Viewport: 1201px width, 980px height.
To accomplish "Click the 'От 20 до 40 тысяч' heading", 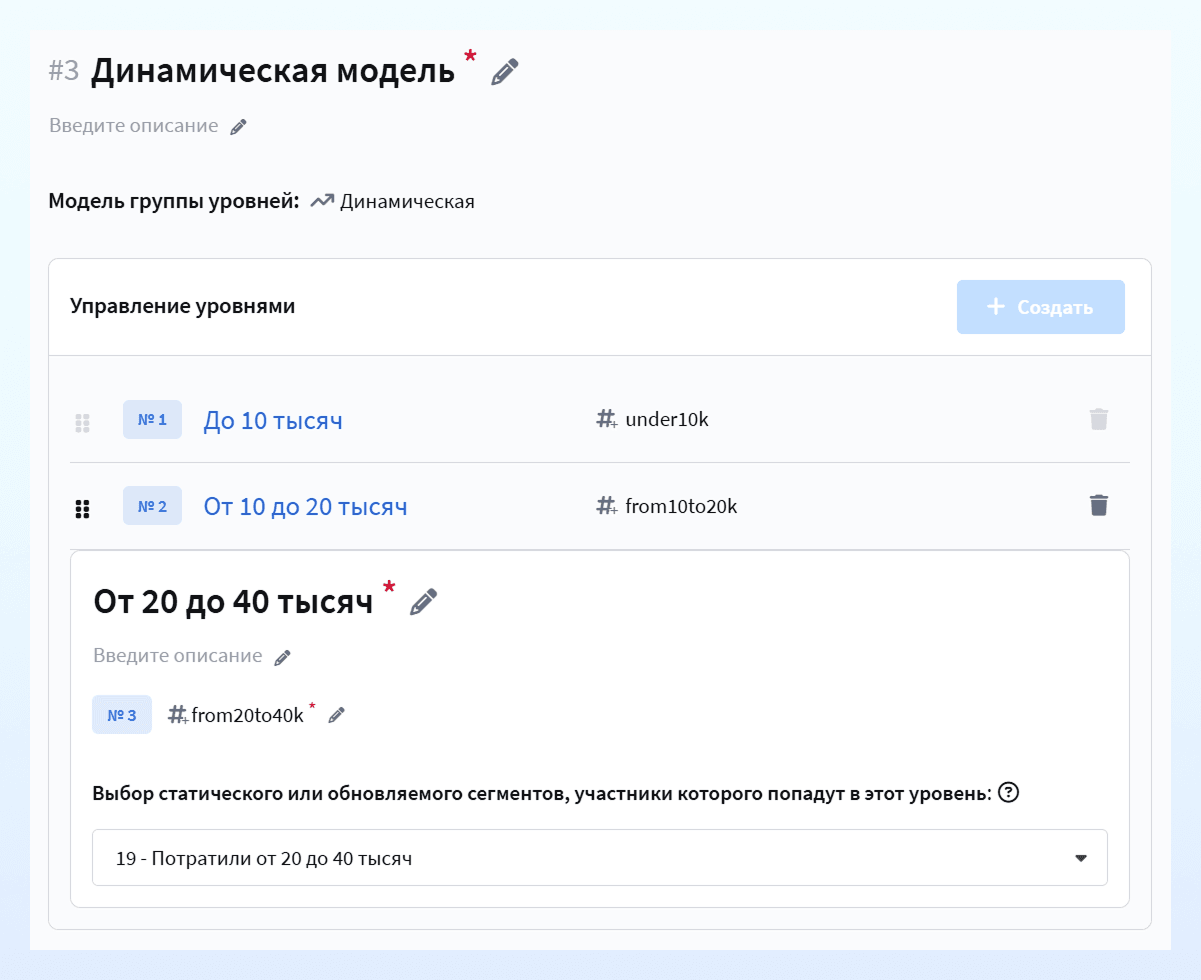I will point(233,601).
